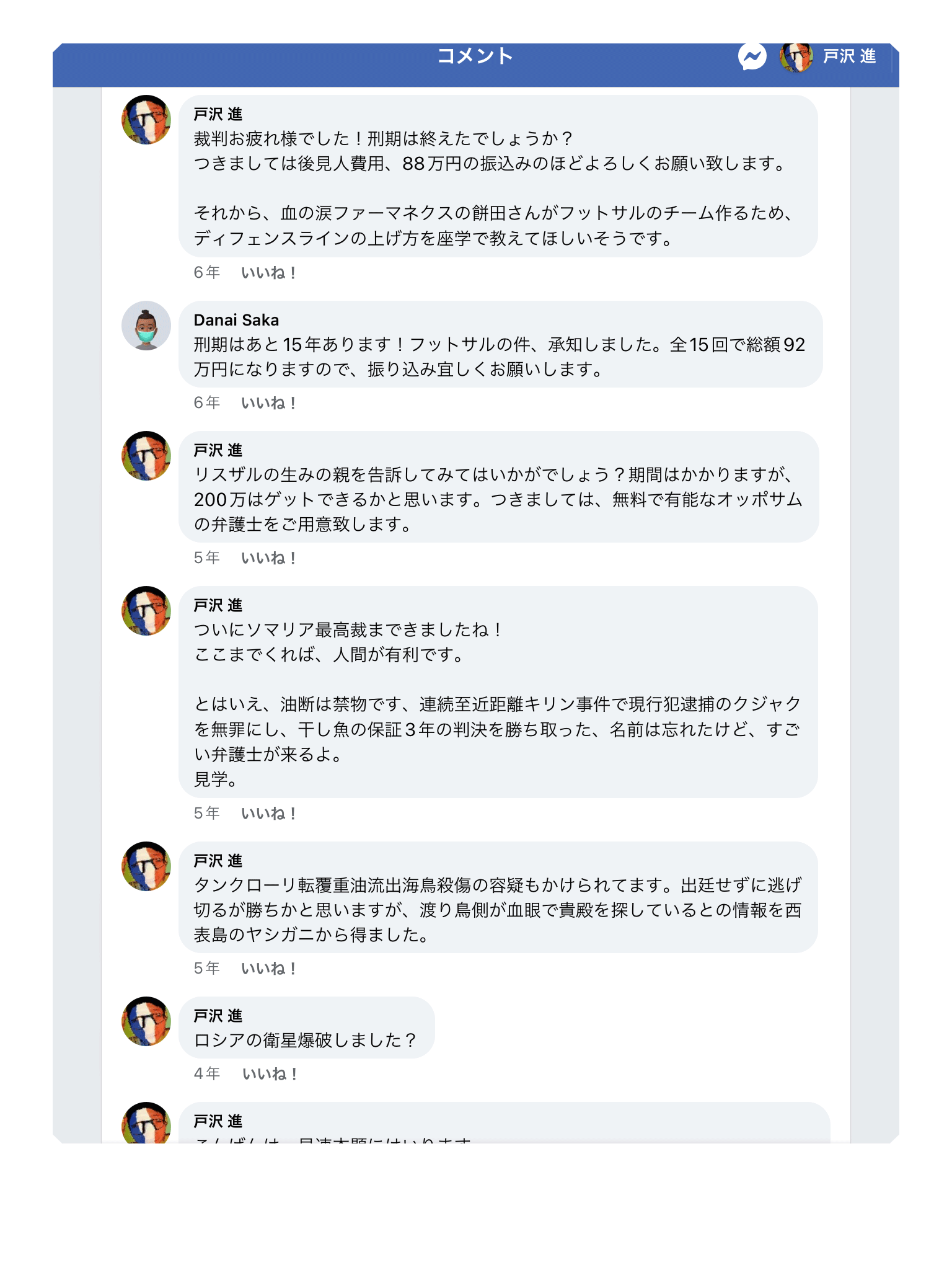Click avatar next to the リスザル comment
The height and width of the screenshot is (1270, 952).
pos(146,456)
